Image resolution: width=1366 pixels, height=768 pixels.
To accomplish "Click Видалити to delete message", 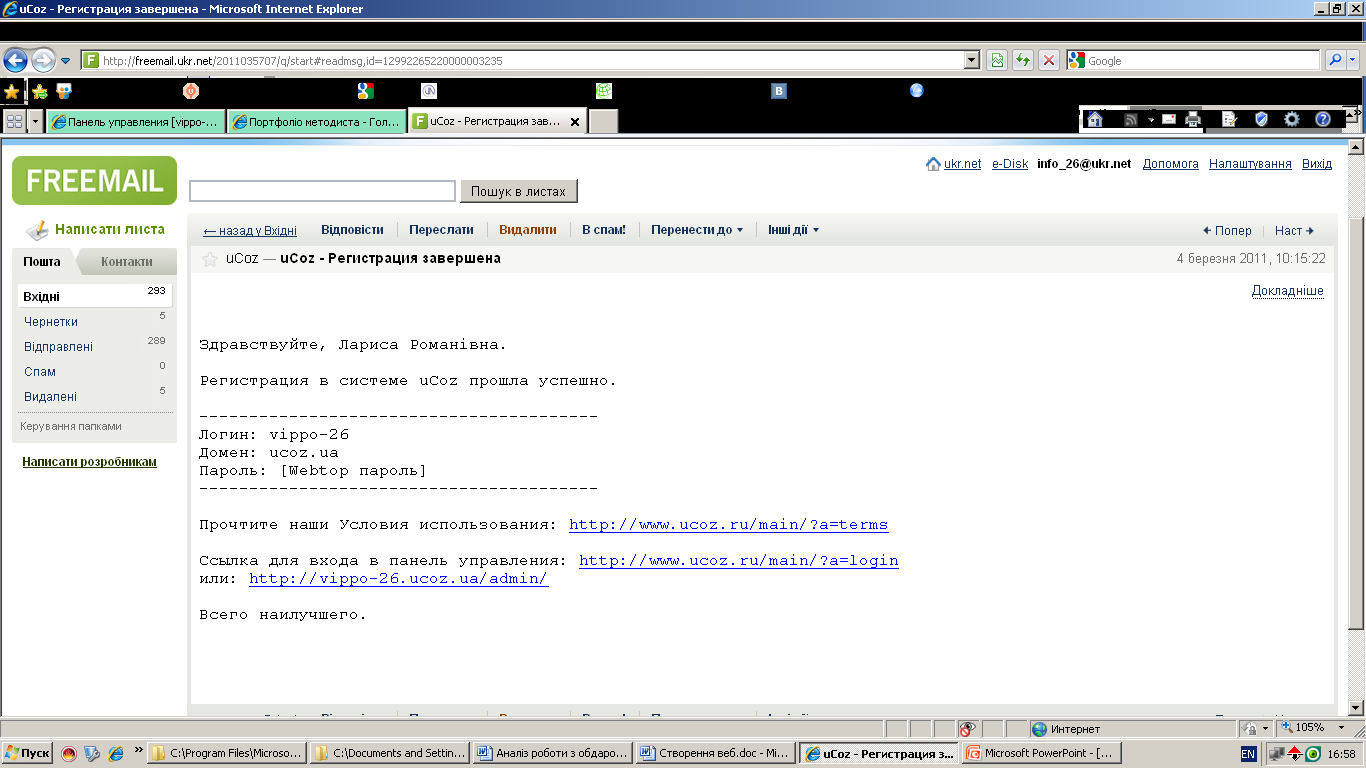I will (528, 230).
